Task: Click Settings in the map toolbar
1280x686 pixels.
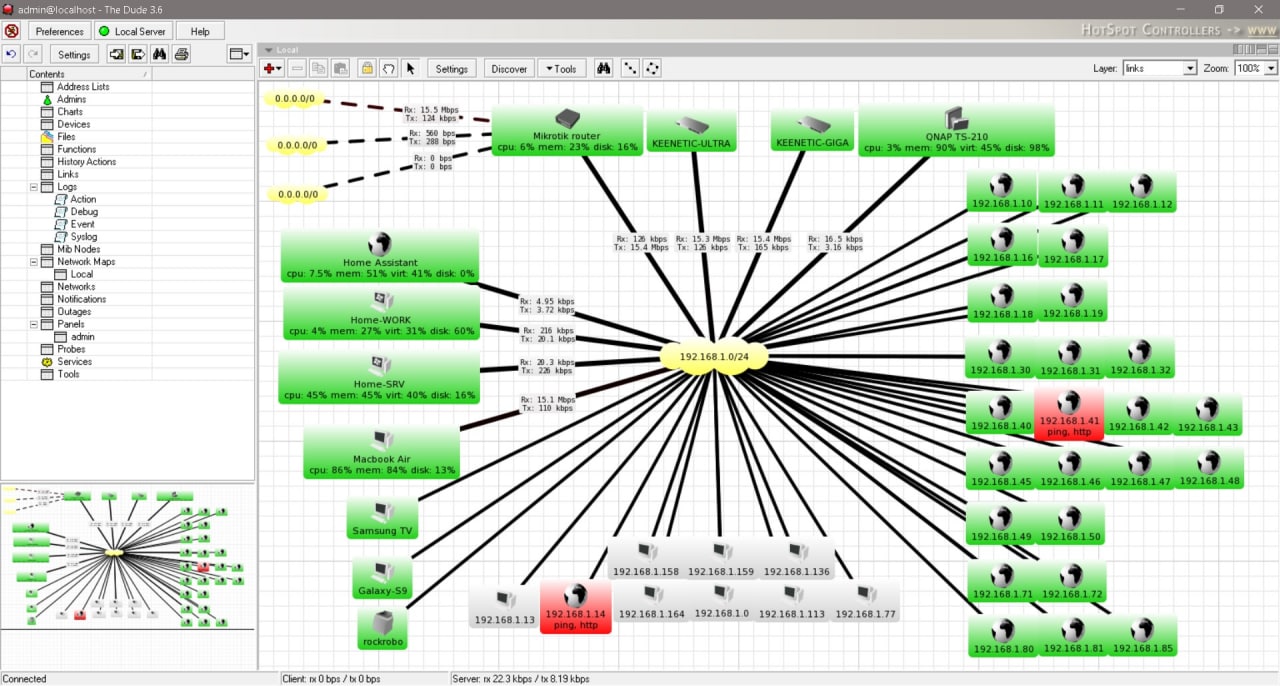Action: tap(452, 69)
